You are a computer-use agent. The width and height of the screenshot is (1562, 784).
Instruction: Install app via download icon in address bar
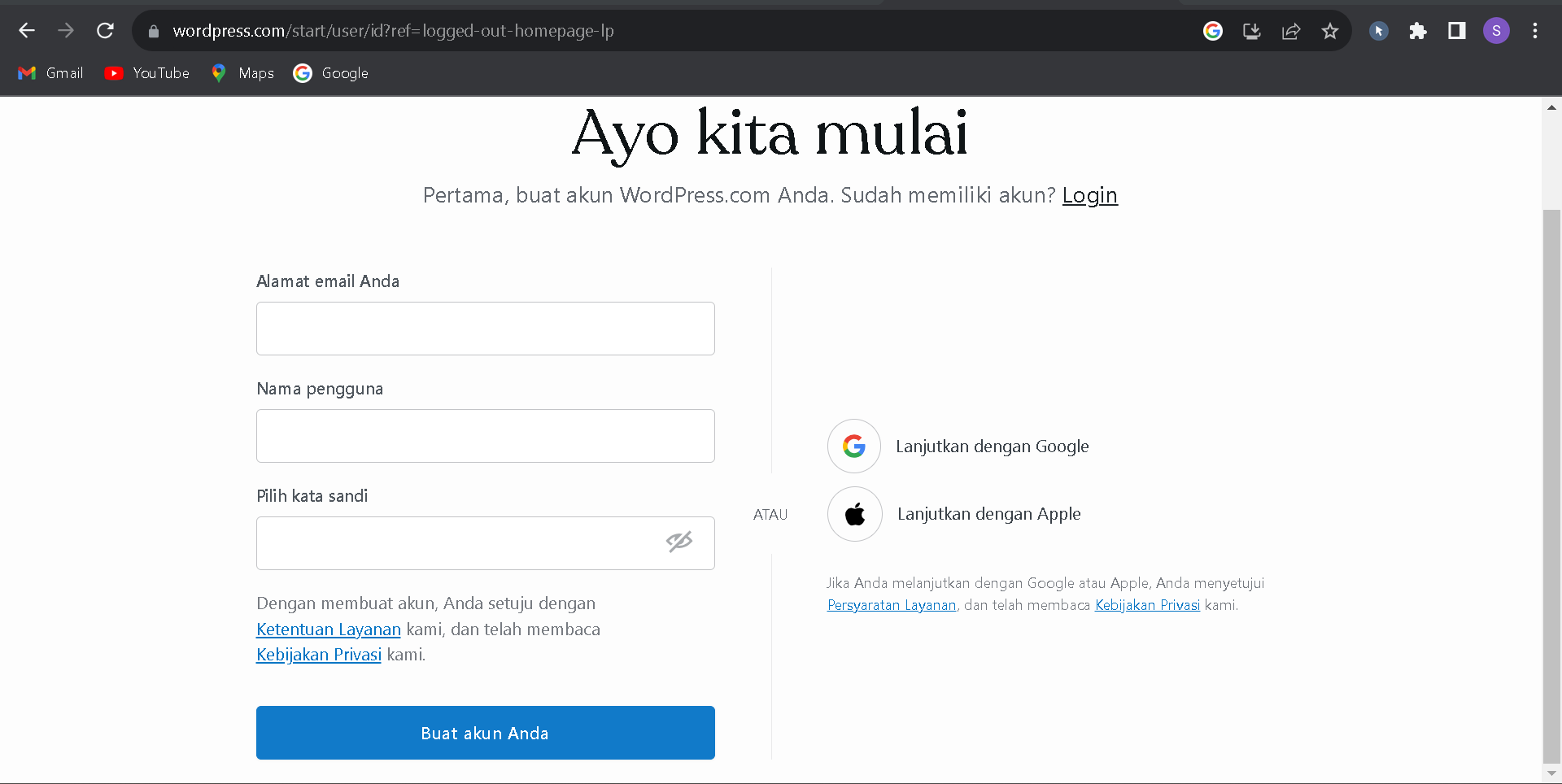[x=1252, y=31]
